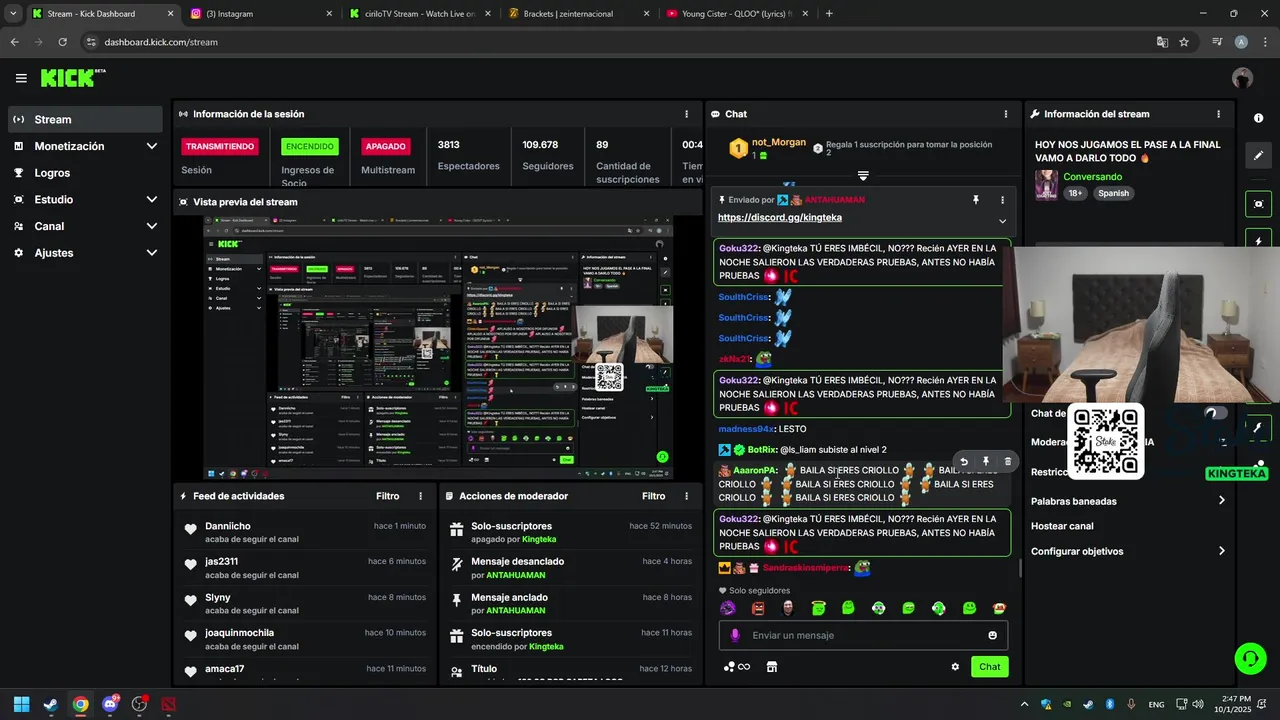Expand the Ajustes sidebar section
This screenshot has width=1280, height=720.
(x=151, y=253)
